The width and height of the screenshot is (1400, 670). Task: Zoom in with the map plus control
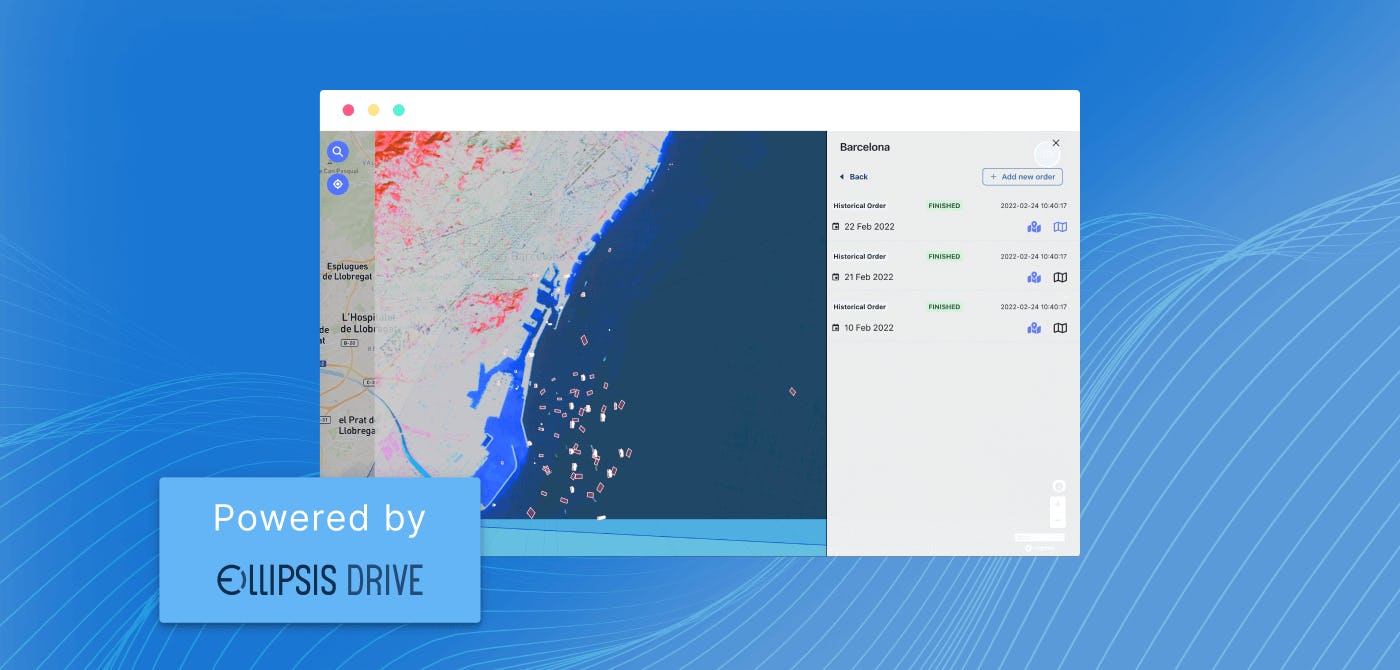1058,504
